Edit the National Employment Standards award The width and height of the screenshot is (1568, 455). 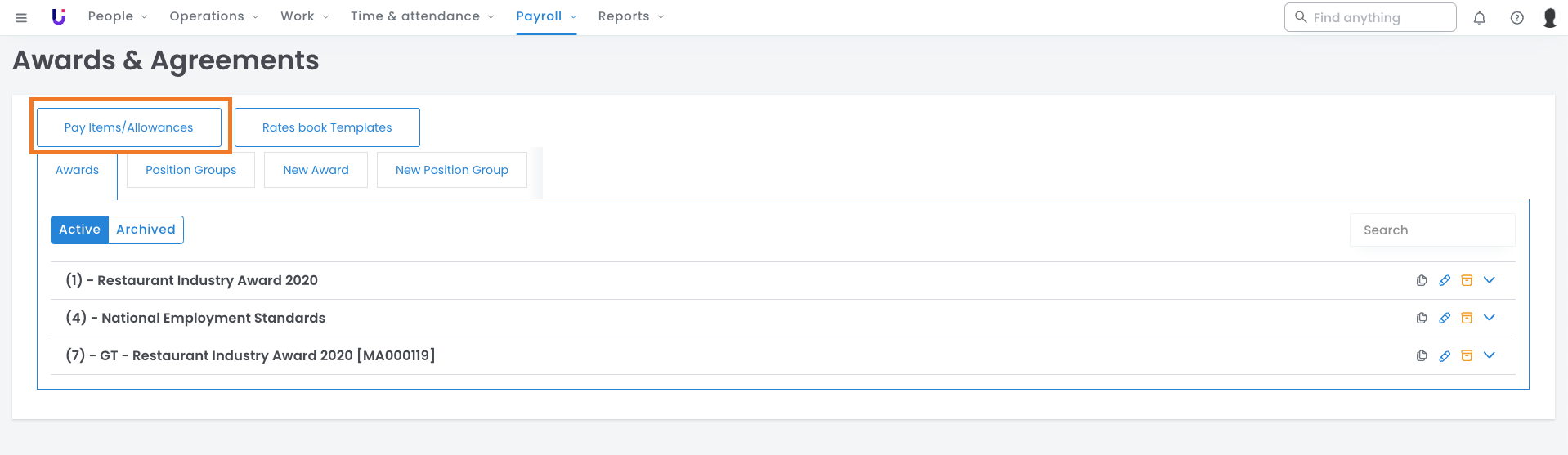coord(1445,318)
